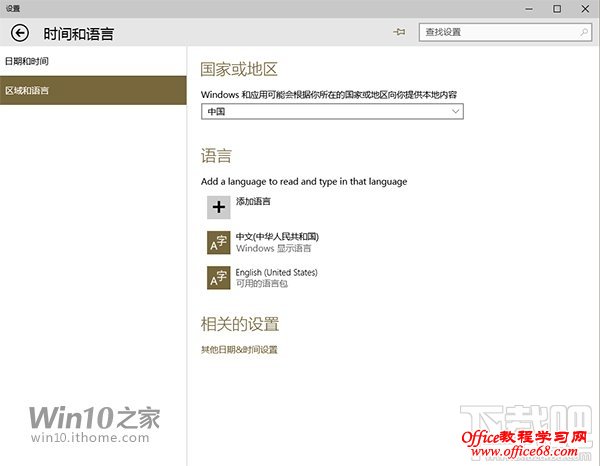600x466 pixels.
Task: Open the 中国 country dropdown
Action: coord(332,111)
